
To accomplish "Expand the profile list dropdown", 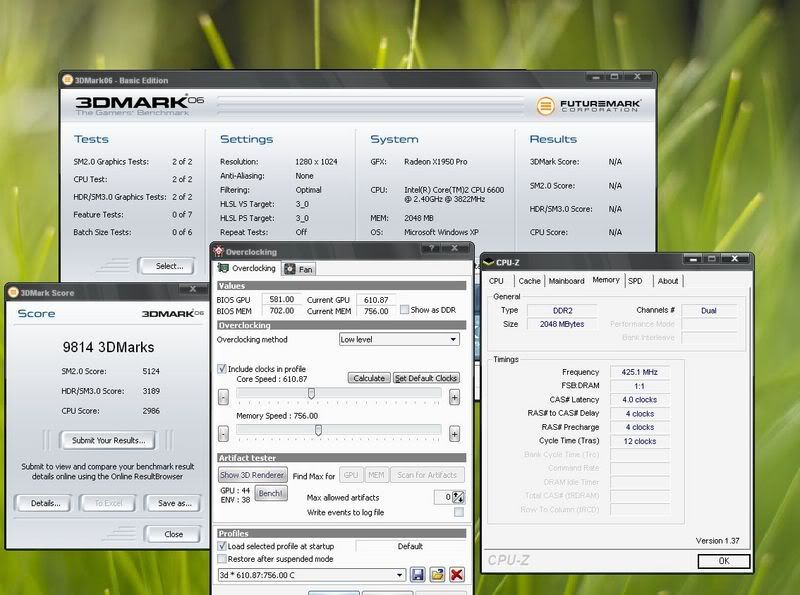I will [400, 575].
